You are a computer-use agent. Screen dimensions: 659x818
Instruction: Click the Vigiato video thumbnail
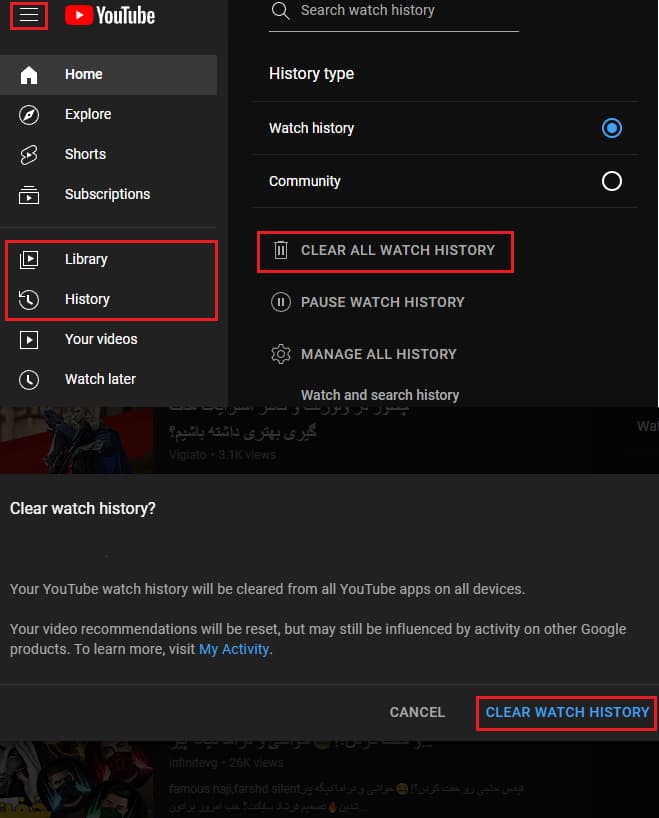[77, 440]
